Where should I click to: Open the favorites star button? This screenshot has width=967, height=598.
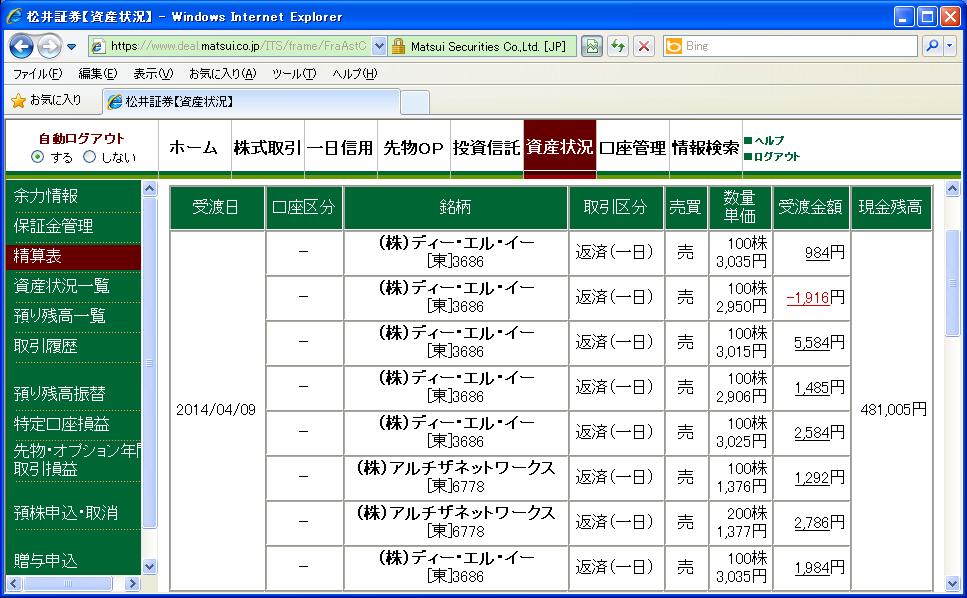coord(46,100)
